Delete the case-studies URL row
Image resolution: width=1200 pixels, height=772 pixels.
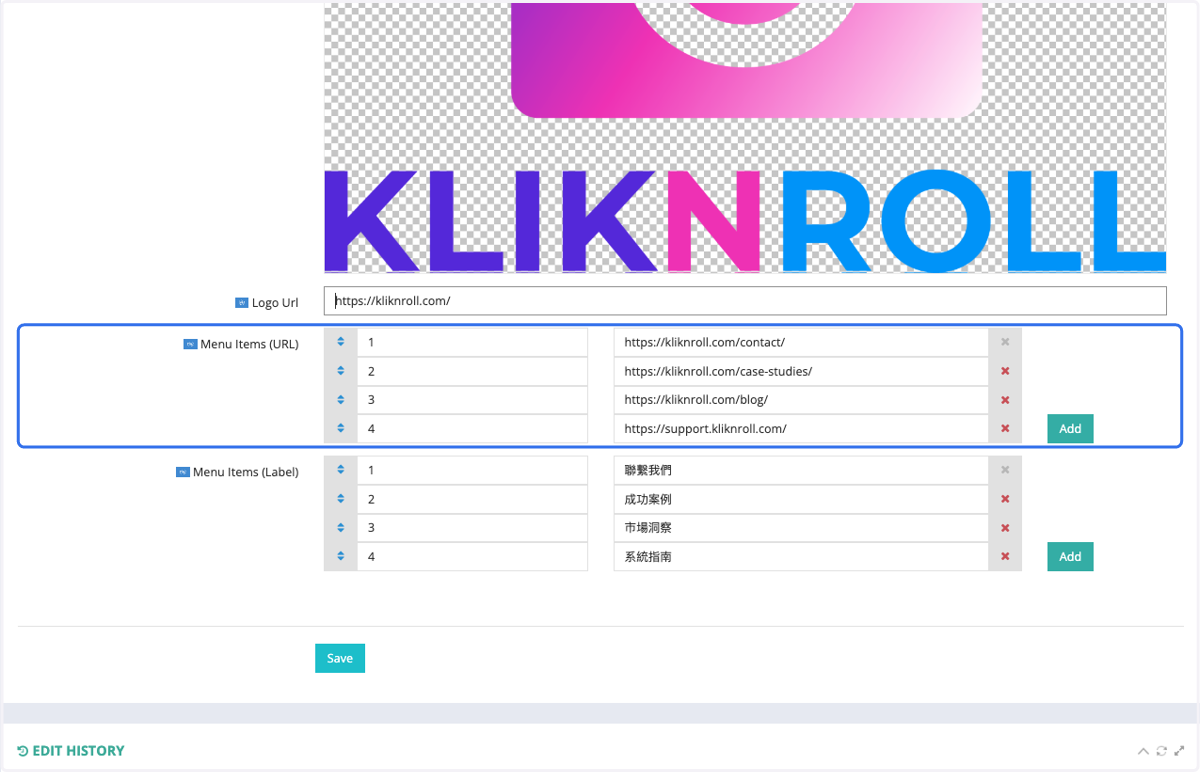[x=1005, y=371]
